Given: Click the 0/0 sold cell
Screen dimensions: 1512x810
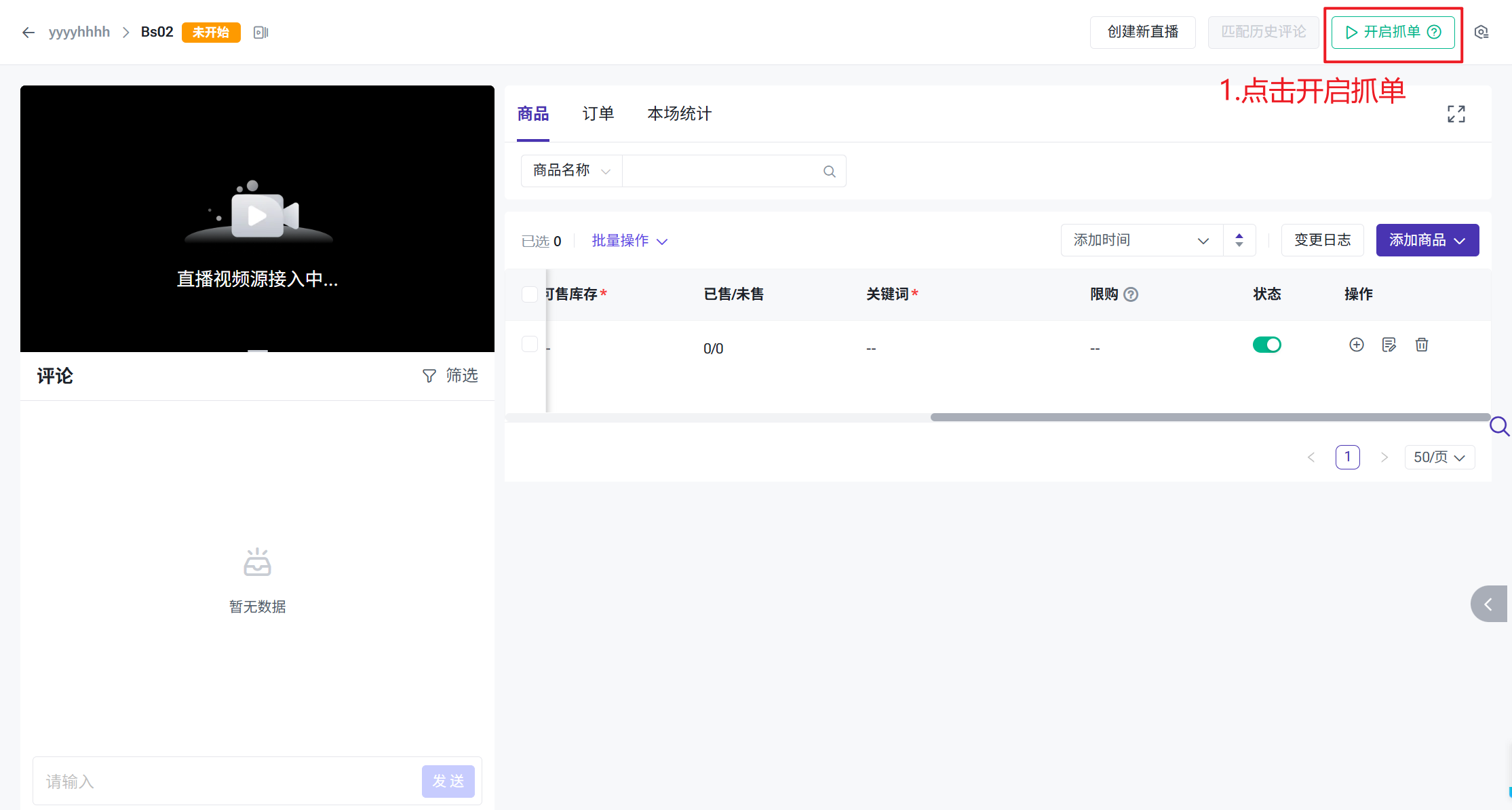Looking at the screenshot, I should point(714,349).
